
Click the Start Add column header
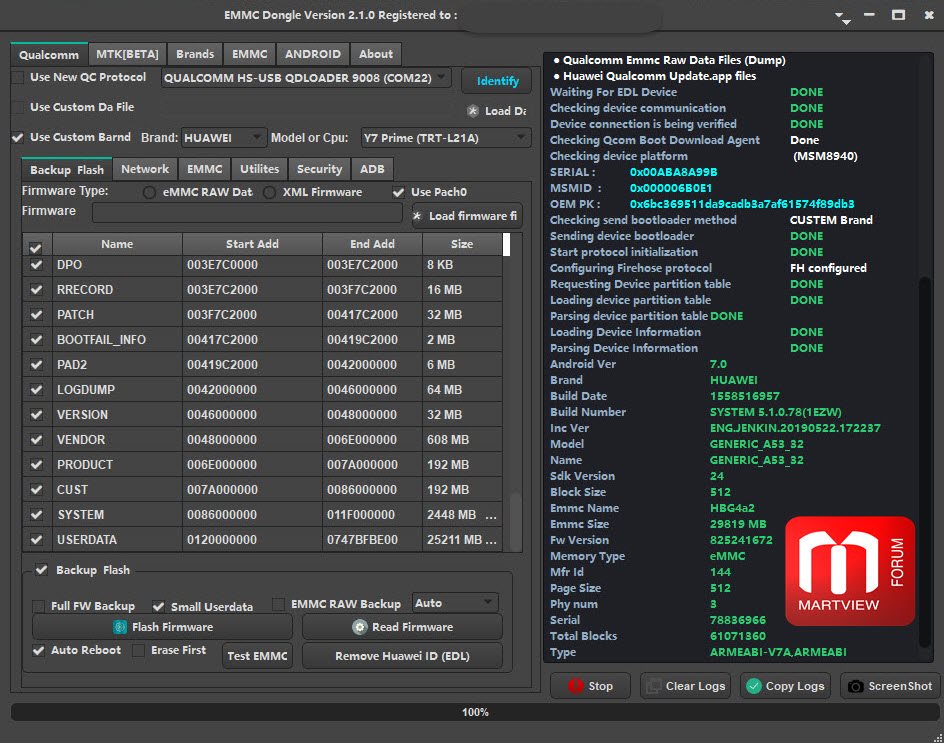tap(252, 244)
